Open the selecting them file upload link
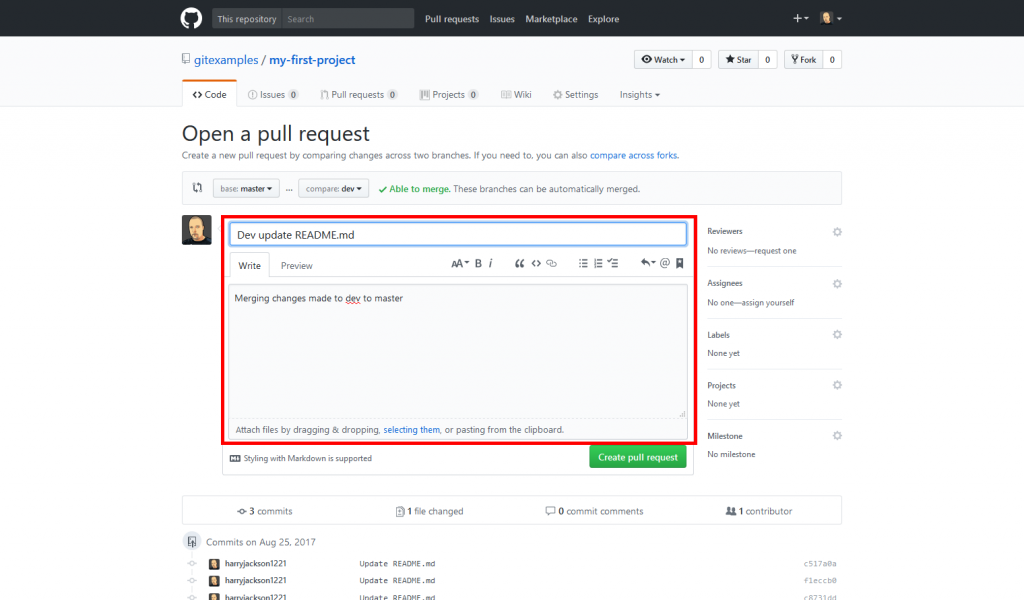 tap(411, 429)
